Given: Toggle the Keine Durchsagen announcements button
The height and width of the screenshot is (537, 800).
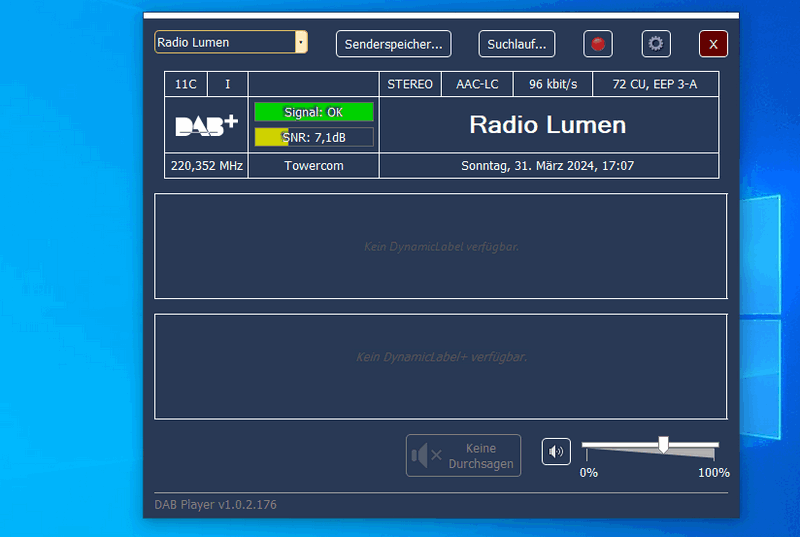Looking at the screenshot, I should (x=463, y=455).
